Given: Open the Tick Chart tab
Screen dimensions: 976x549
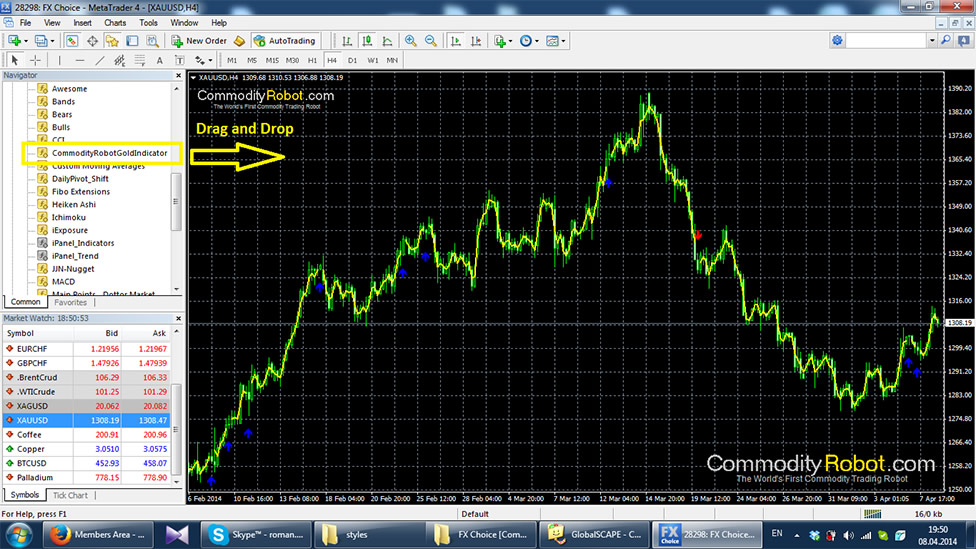Looking at the screenshot, I should pyautogui.click(x=70, y=495).
